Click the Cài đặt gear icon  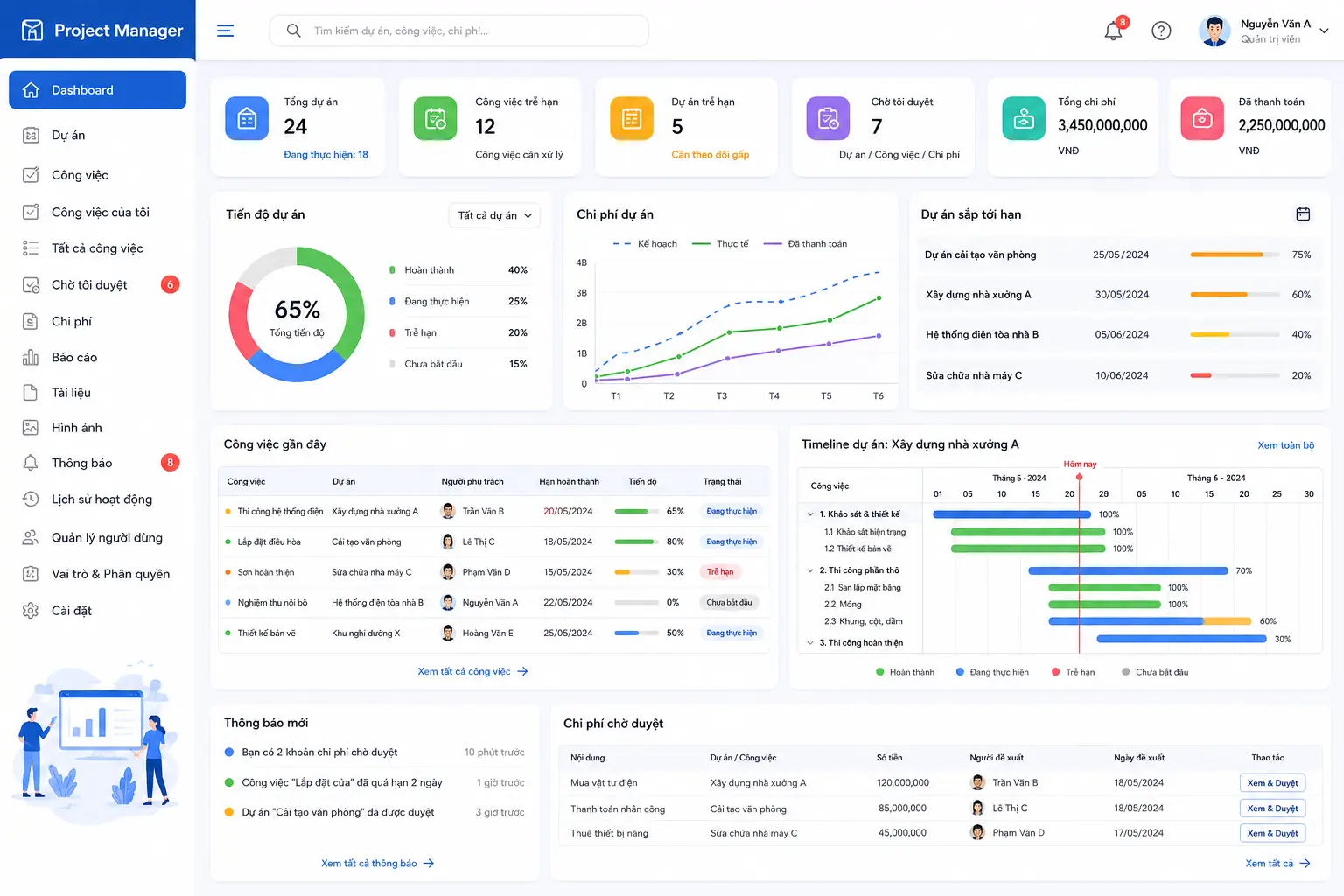pos(31,610)
